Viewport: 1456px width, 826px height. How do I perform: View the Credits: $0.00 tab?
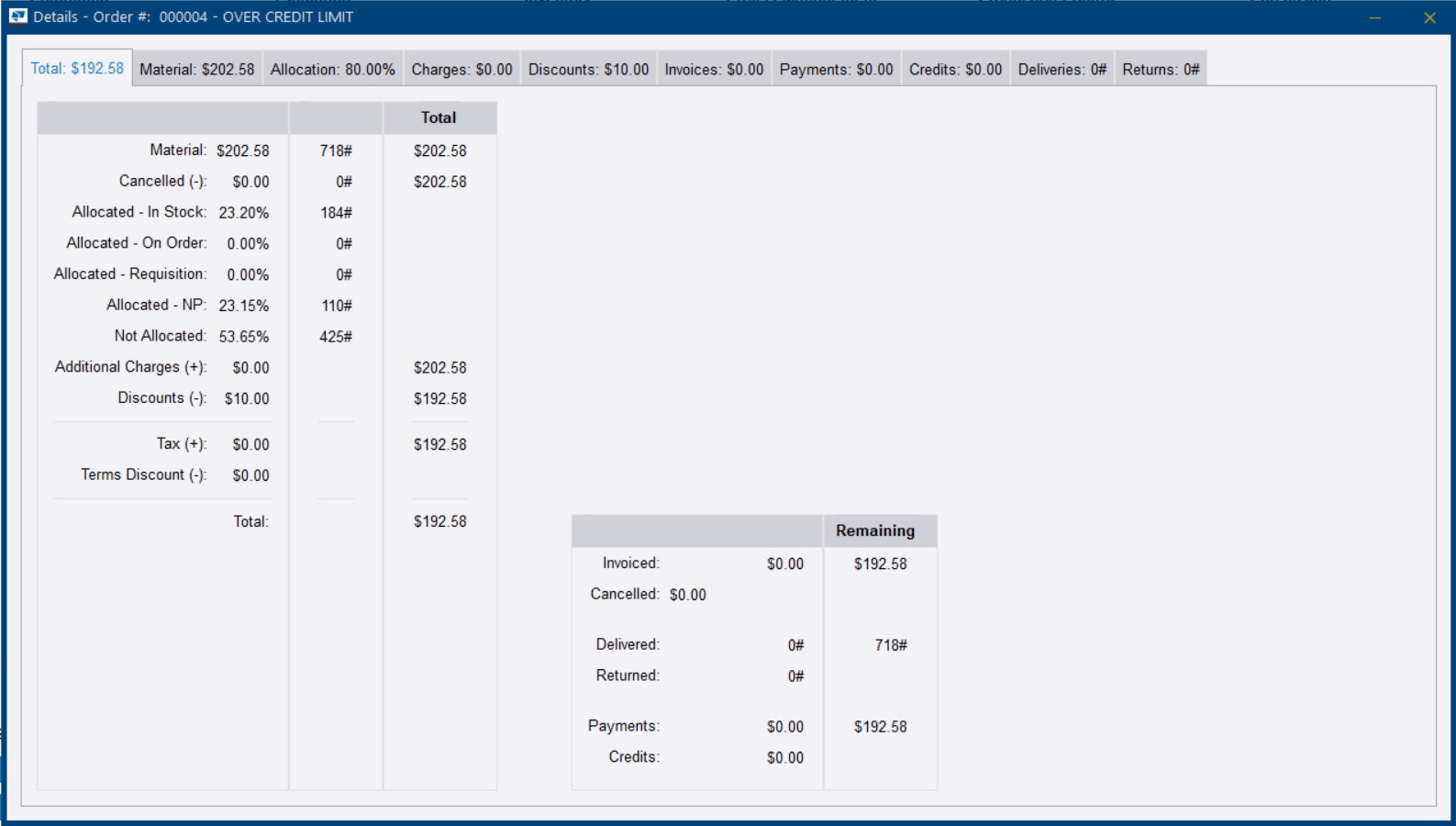(956, 69)
